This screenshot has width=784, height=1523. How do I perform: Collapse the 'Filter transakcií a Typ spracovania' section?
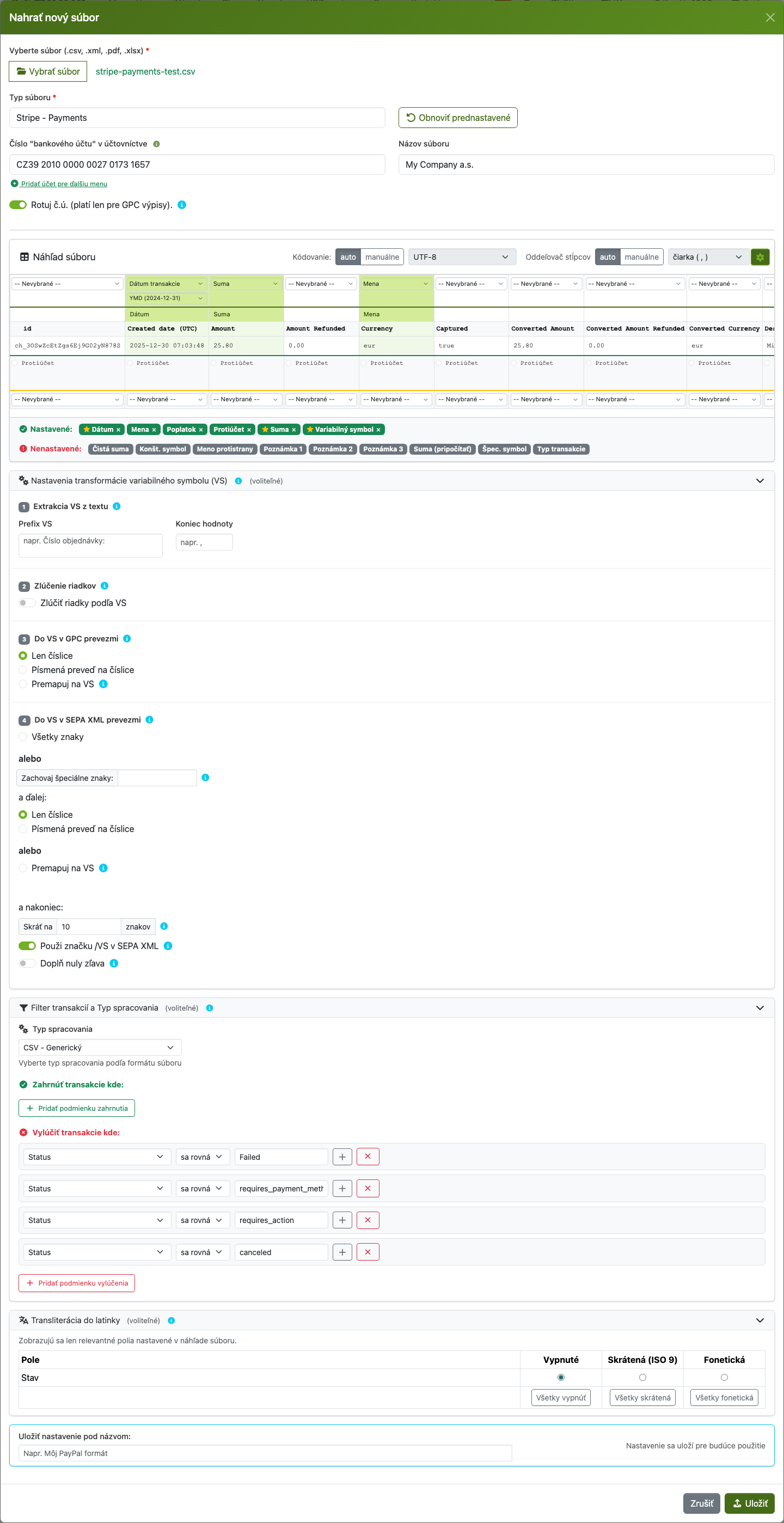[759, 1008]
